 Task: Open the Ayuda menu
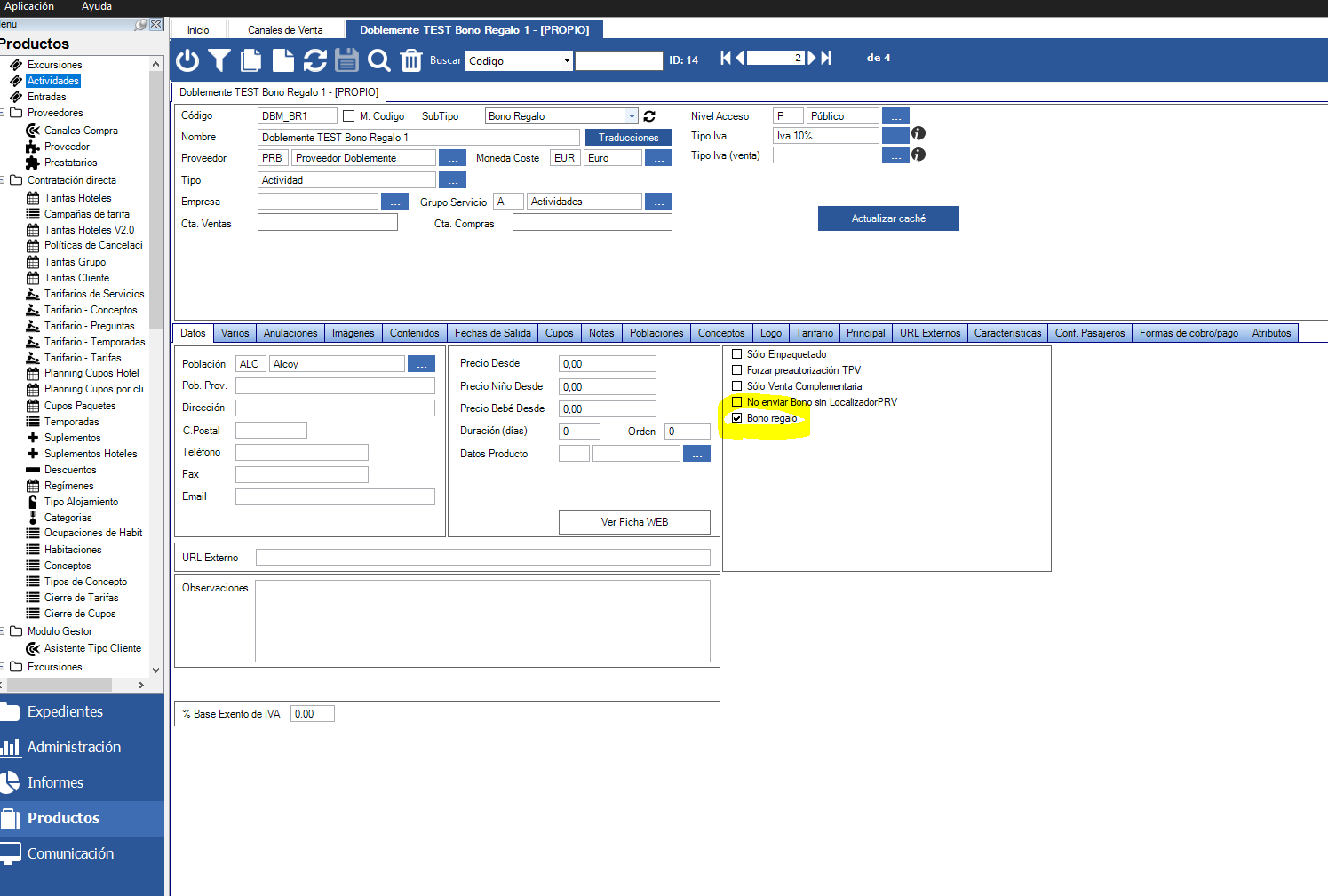(97, 6)
